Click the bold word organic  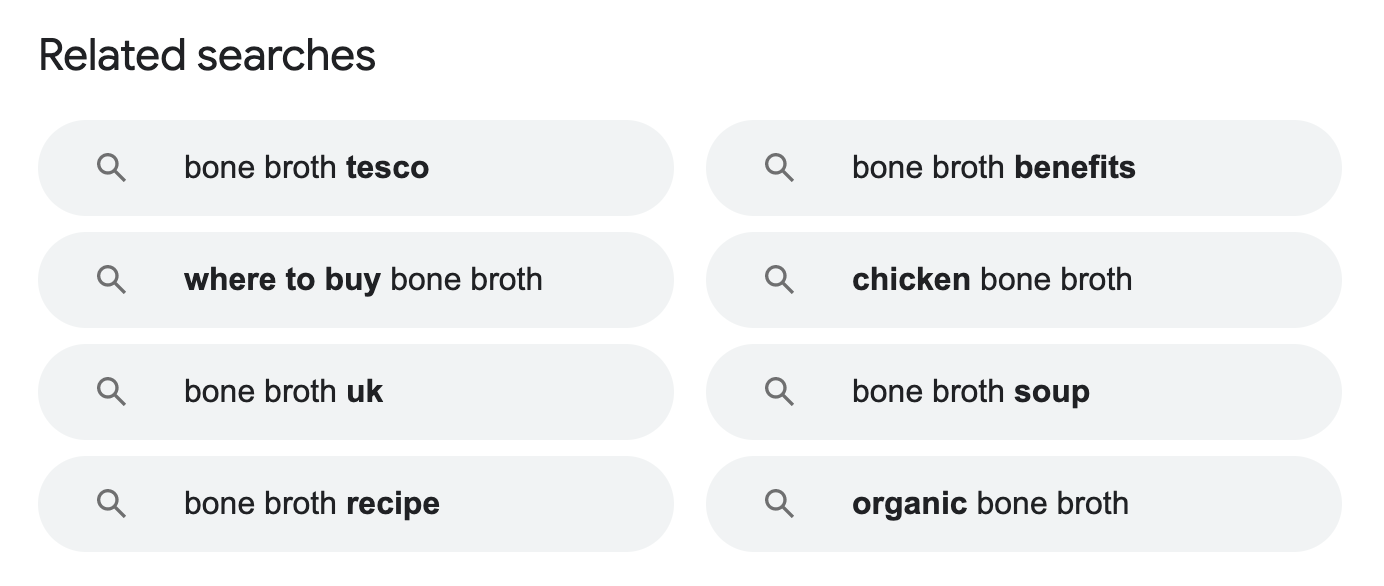909,504
